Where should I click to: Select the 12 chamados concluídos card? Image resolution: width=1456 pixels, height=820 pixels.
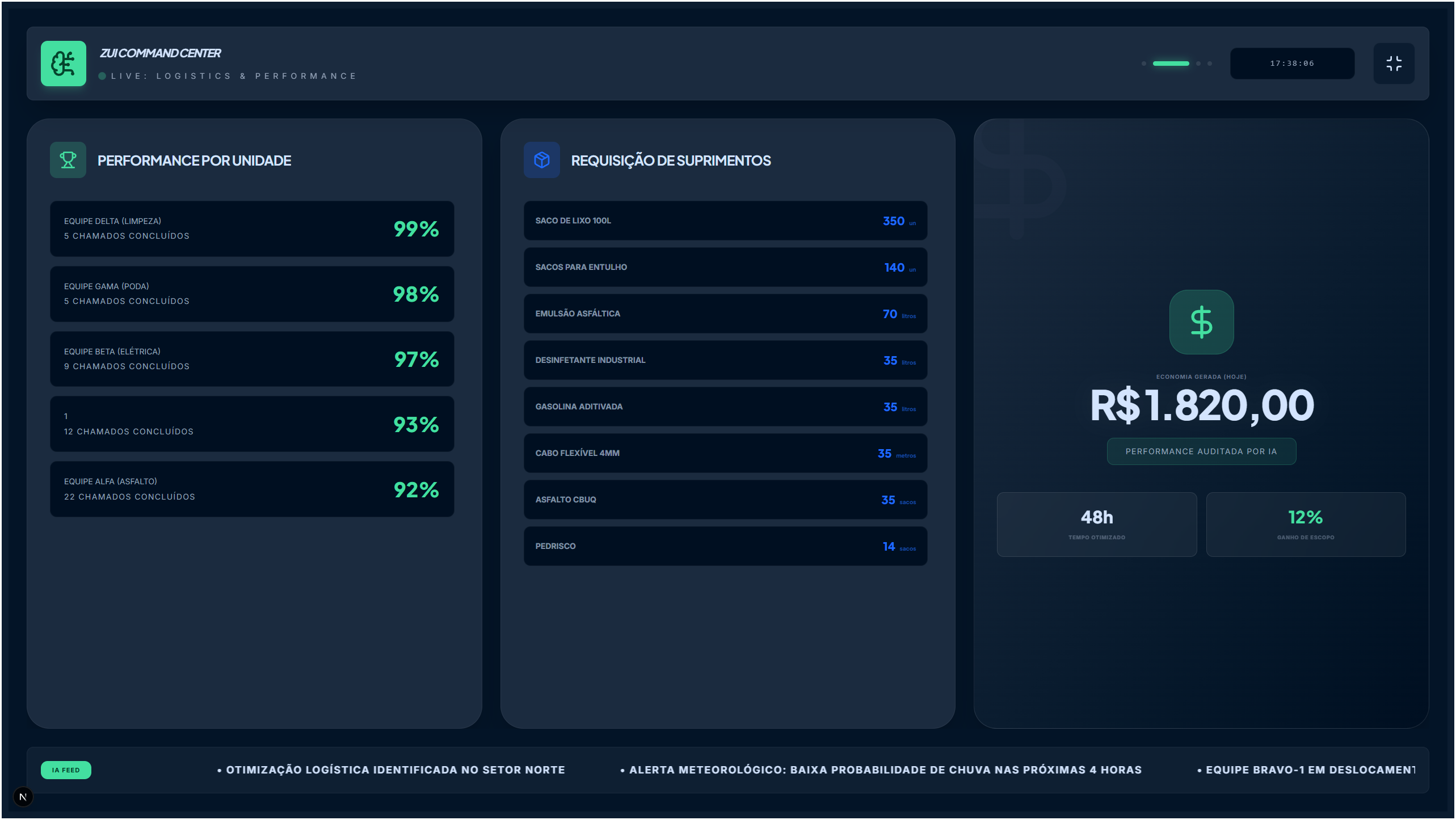252,424
